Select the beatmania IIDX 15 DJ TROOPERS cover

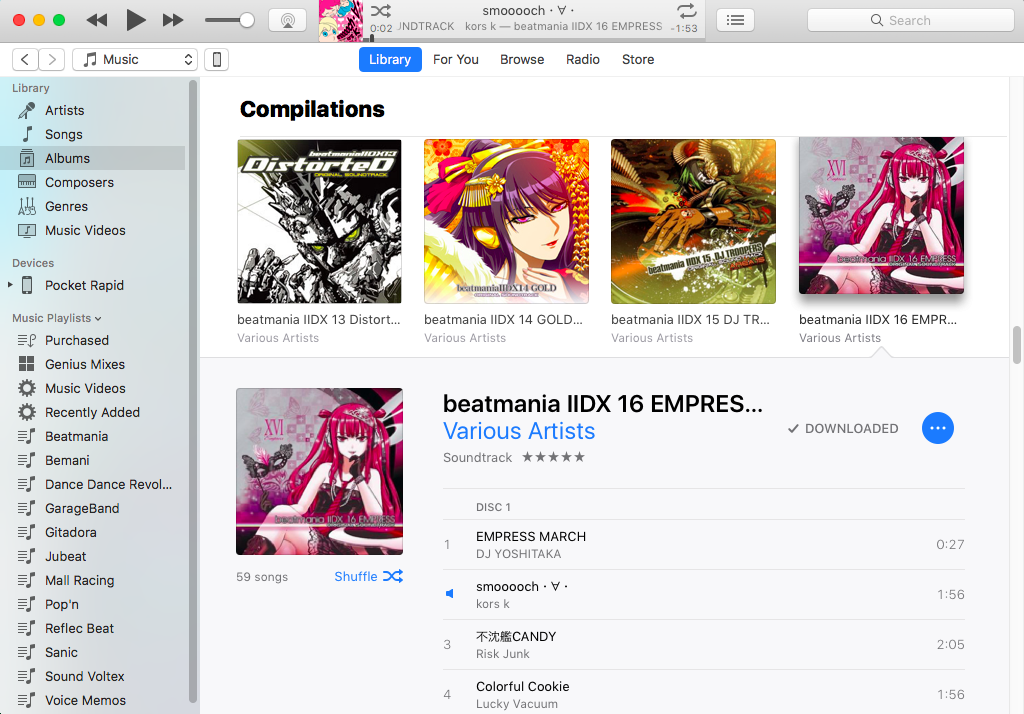(694, 221)
